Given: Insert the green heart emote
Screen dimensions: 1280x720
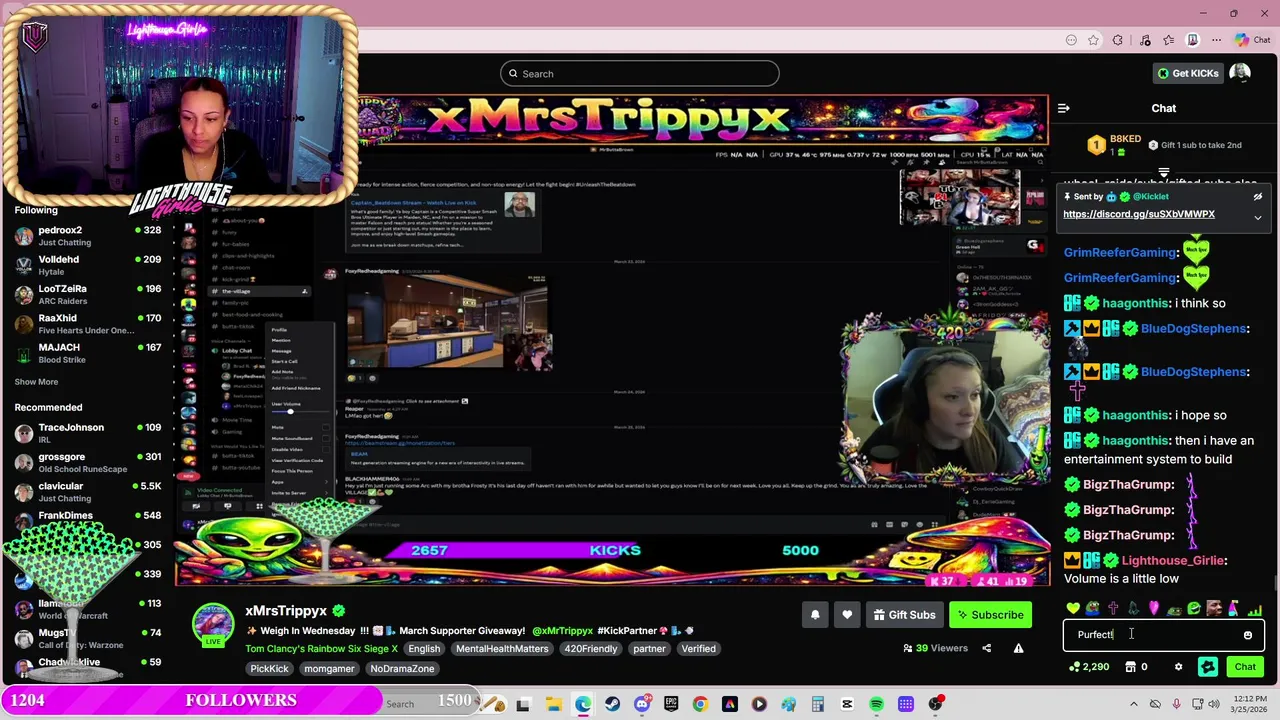Looking at the screenshot, I should click(x=1073, y=608).
